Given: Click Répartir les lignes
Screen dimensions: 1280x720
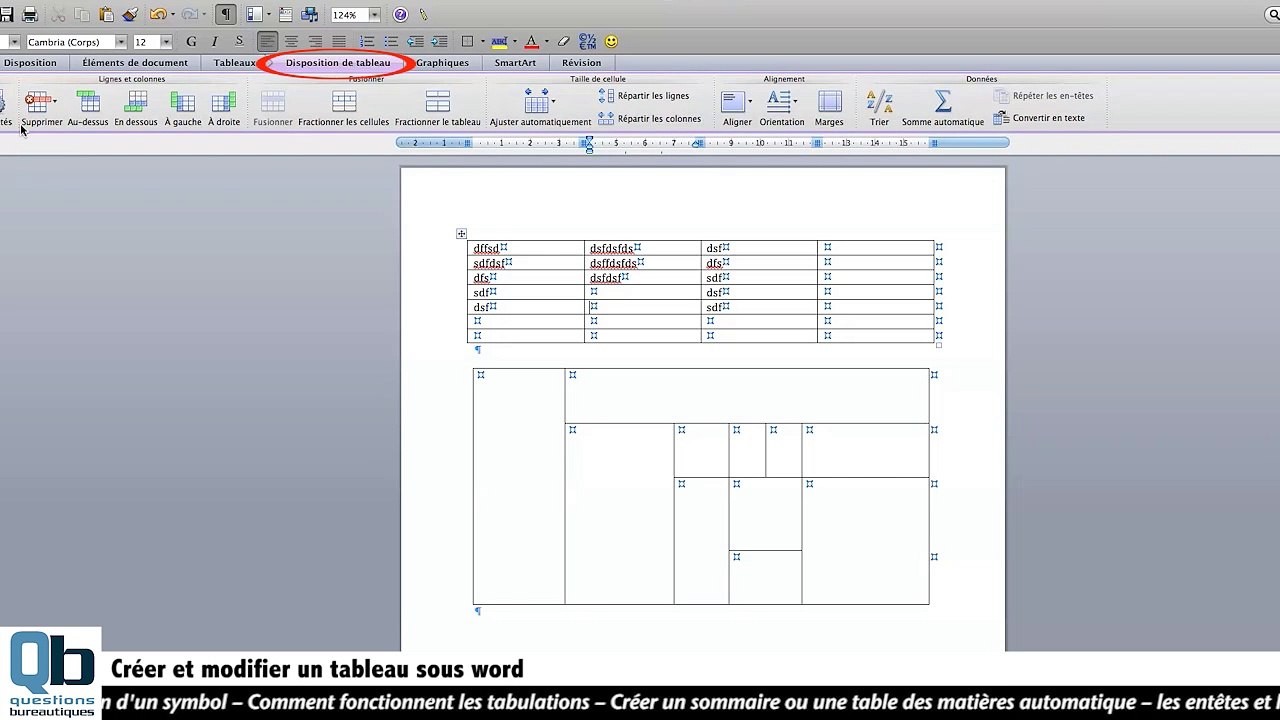Looking at the screenshot, I should click(644, 96).
